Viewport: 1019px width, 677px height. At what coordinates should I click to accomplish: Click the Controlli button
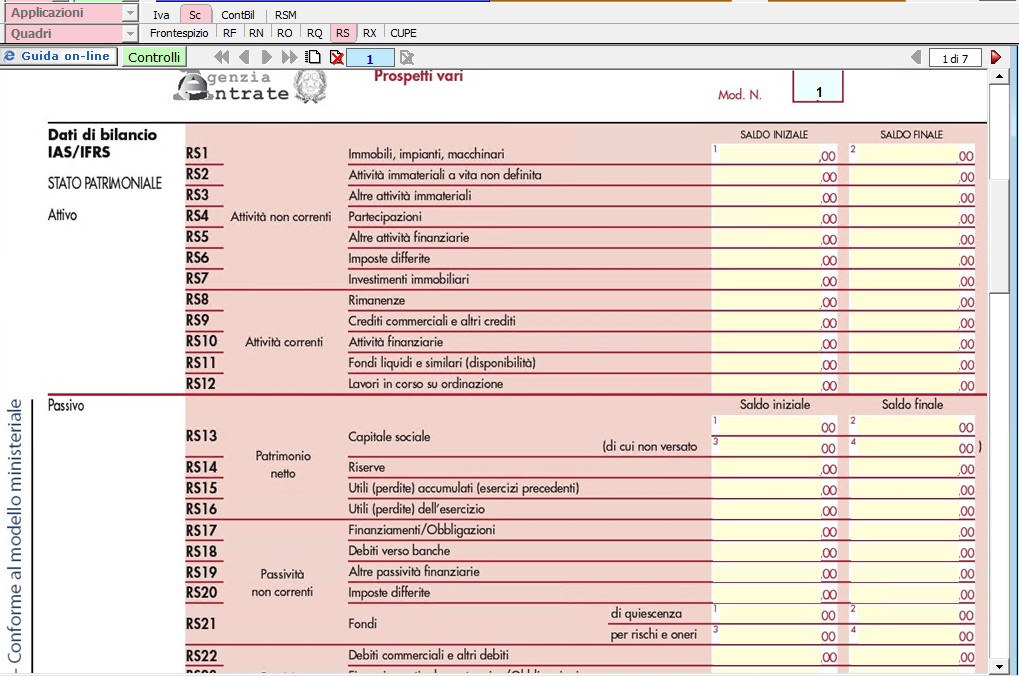click(154, 57)
